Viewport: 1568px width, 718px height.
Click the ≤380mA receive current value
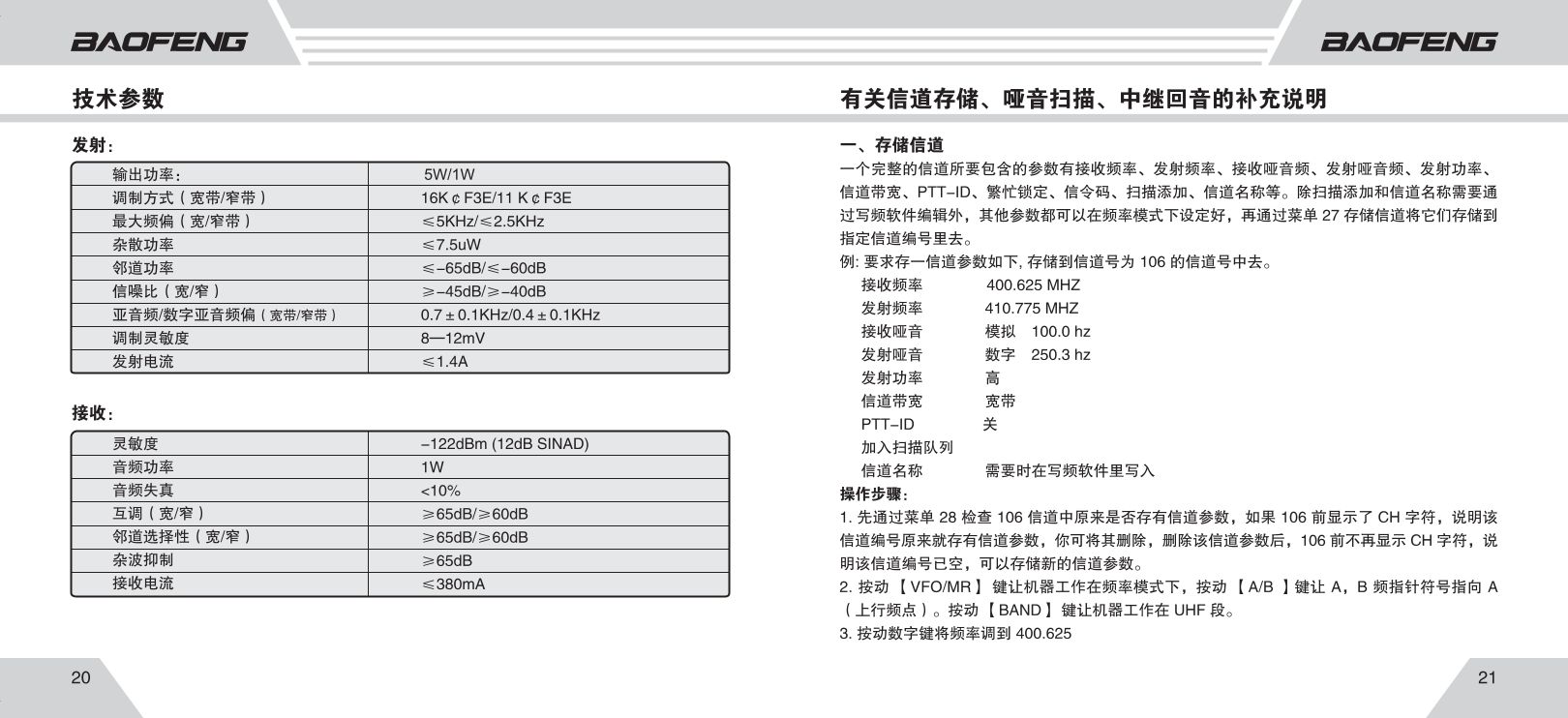coord(453,584)
